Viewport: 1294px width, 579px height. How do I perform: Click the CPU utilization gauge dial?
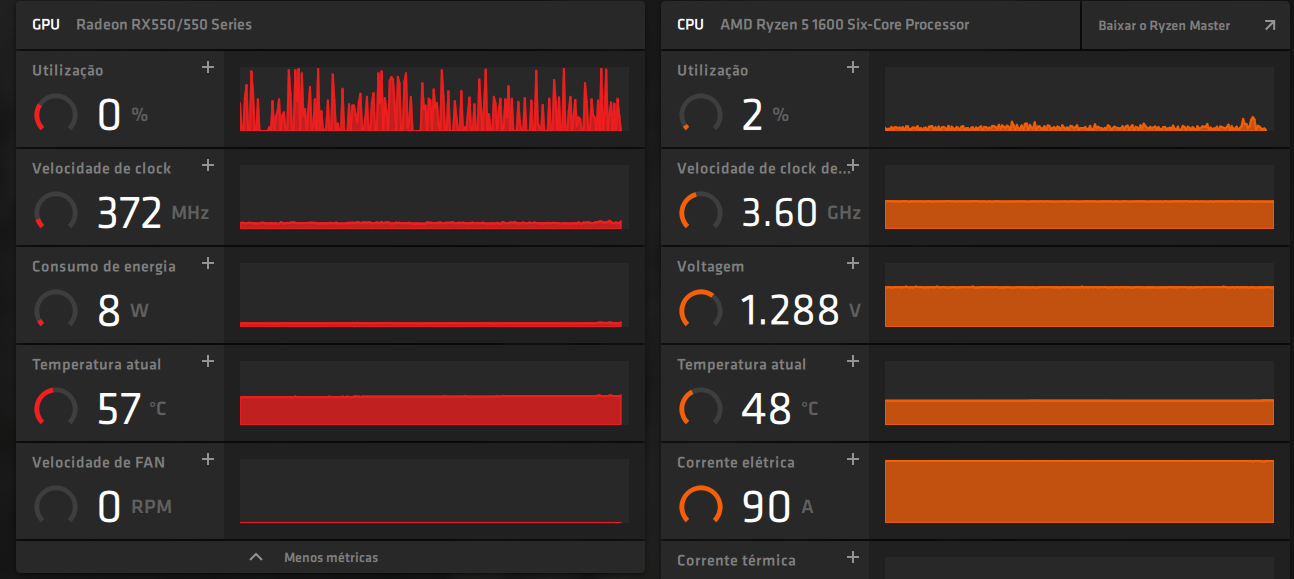[701, 114]
